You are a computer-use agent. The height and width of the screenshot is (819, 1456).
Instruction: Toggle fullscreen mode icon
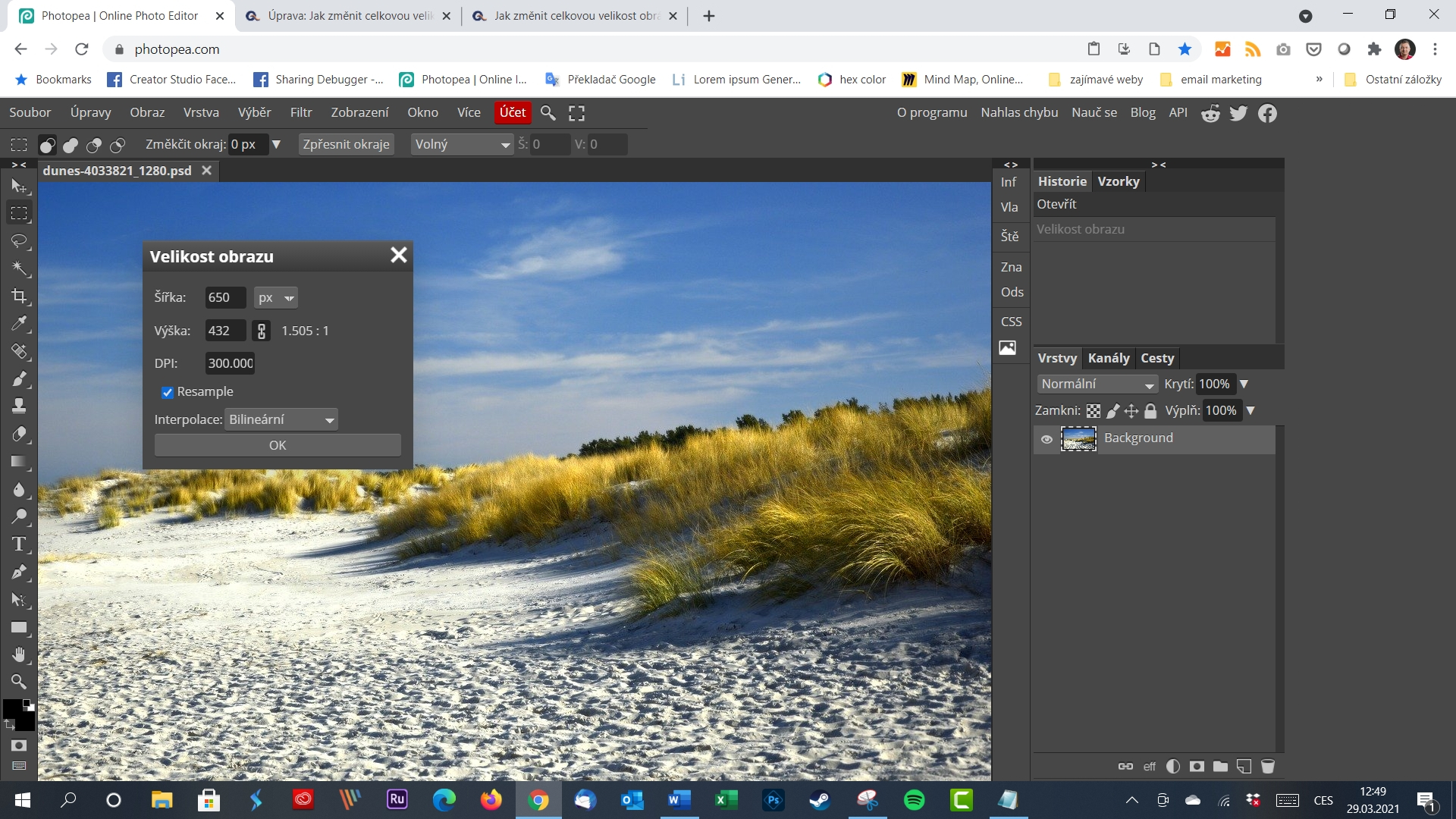point(576,113)
